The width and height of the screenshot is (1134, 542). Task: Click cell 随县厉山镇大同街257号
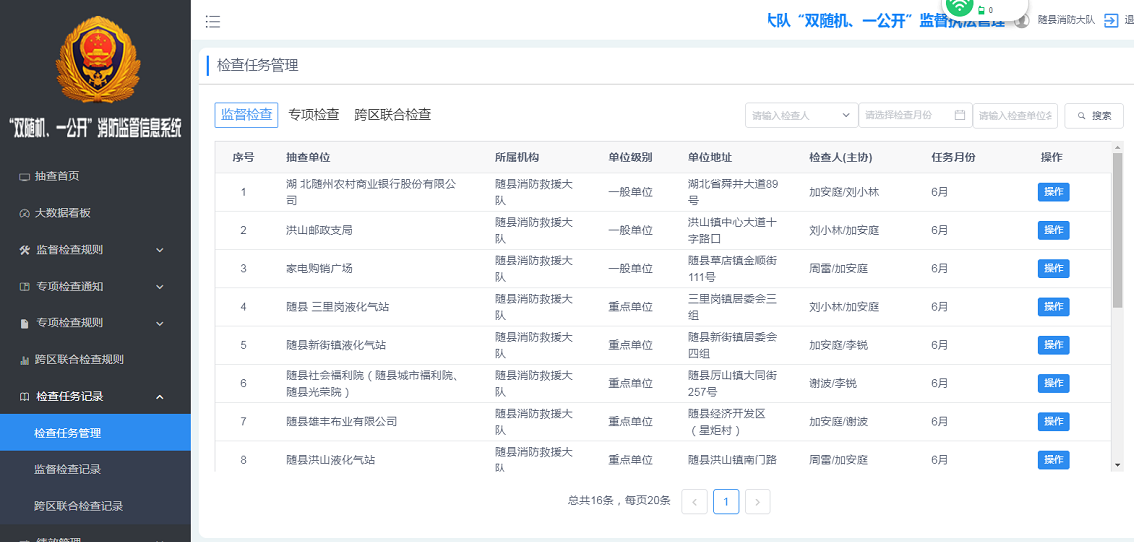(x=733, y=384)
